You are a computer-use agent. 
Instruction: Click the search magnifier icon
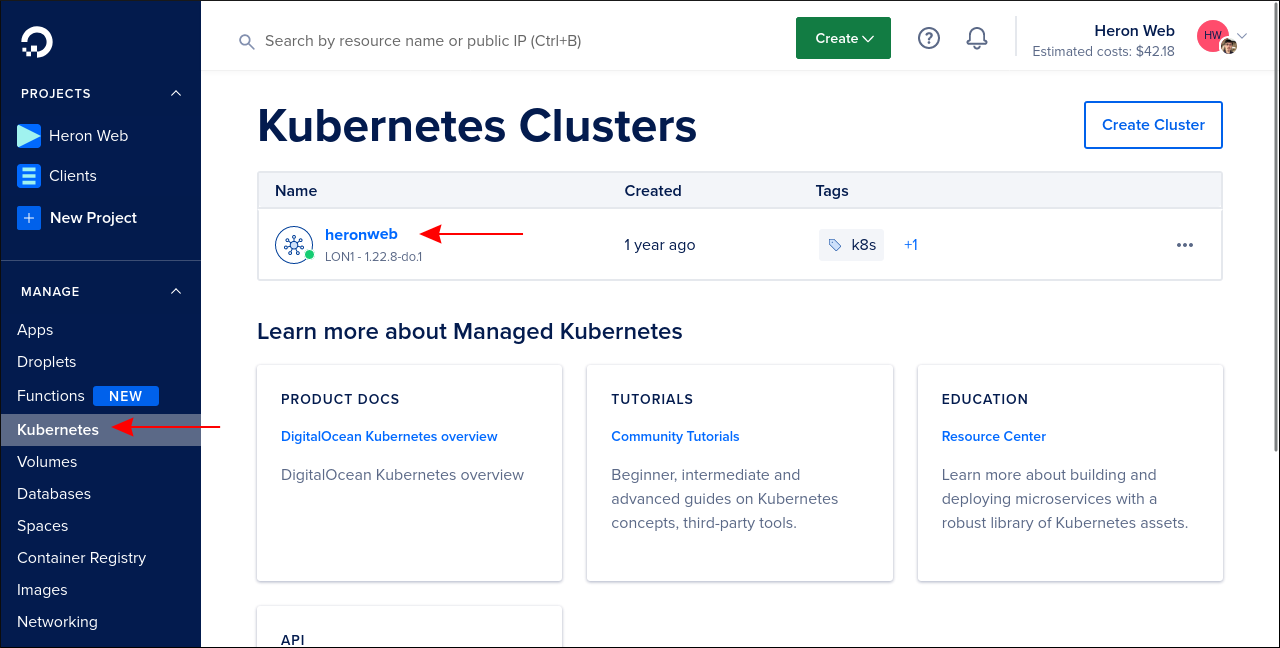(x=247, y=41)
